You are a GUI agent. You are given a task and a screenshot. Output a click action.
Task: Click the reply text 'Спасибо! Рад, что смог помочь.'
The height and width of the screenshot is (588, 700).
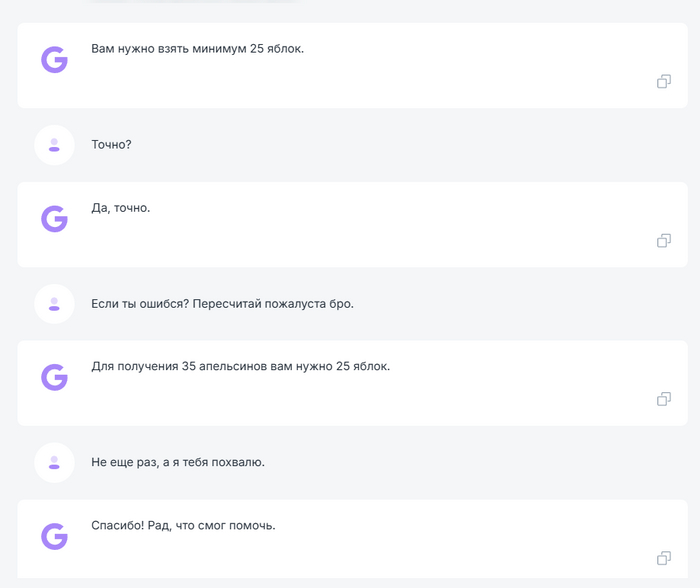pyautogui.click(x=183, y=525)
